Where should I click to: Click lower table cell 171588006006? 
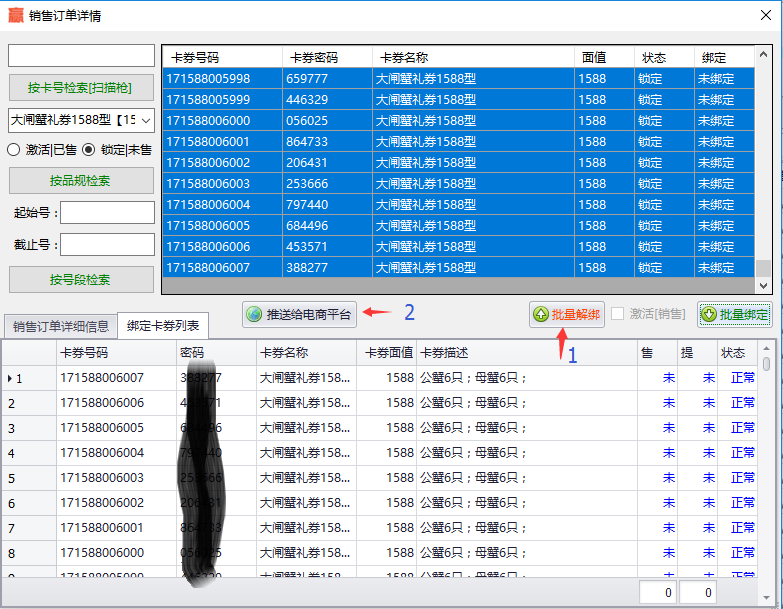pyautogui.click(x=116, y=403)
